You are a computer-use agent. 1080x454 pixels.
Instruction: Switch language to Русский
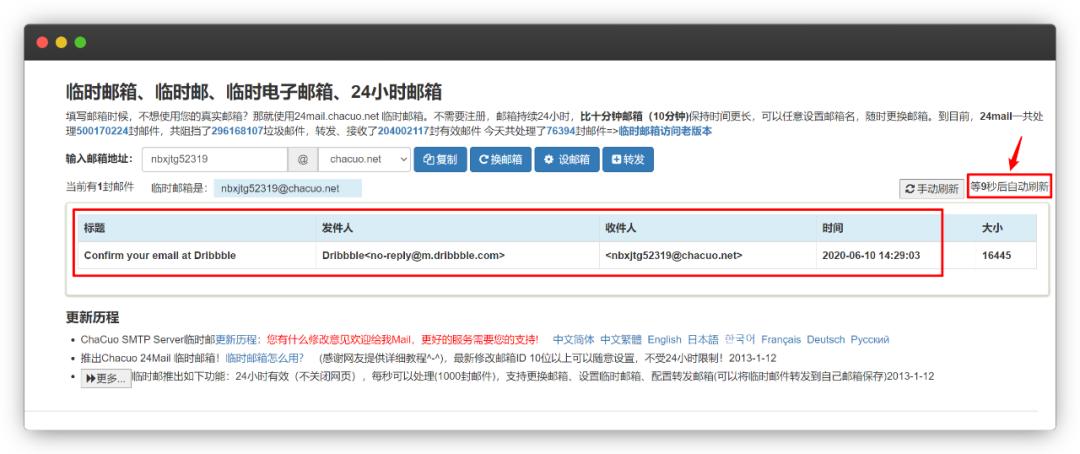pos(870,340)
